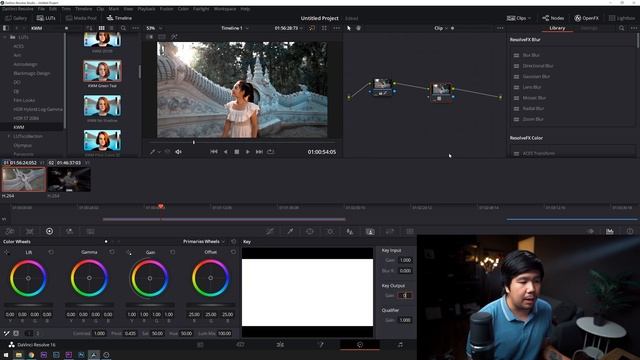Search the OpenFX library
This screenshot has width=640, height=360.
coord(621,28)
